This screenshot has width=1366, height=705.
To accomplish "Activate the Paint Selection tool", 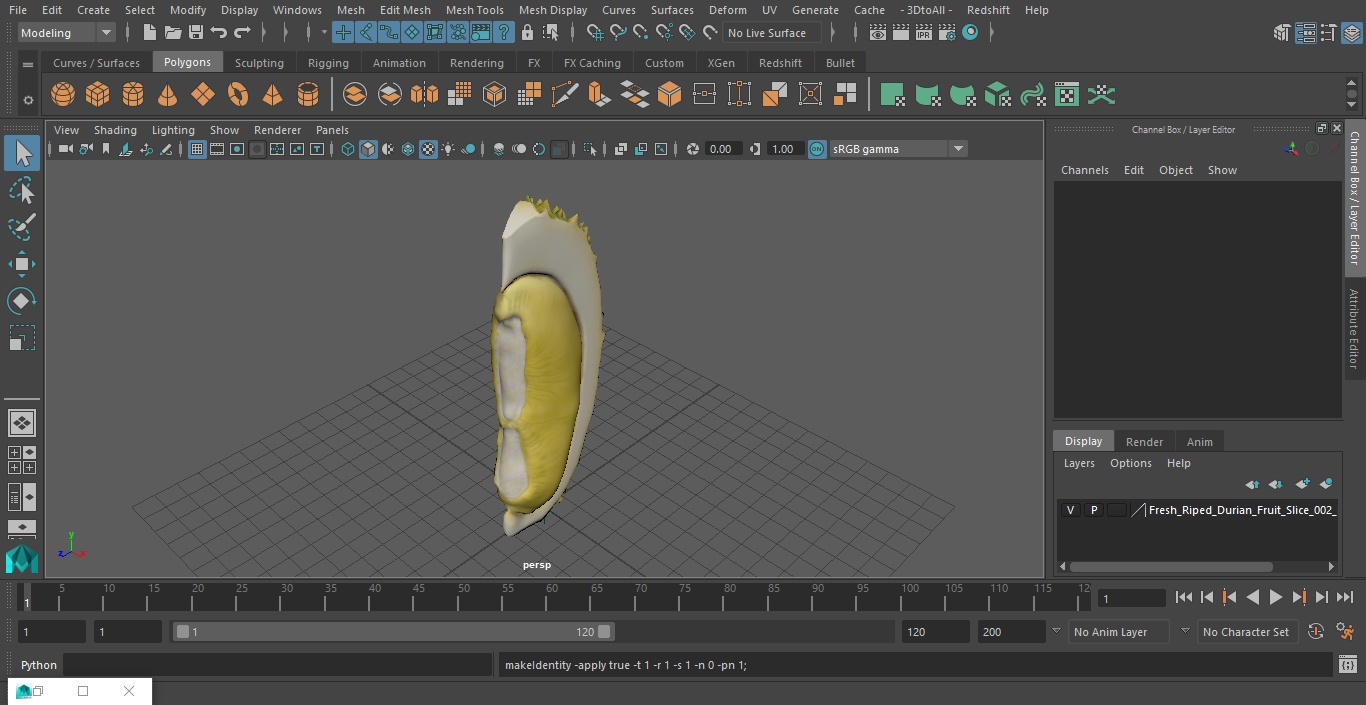I will 22,227.
